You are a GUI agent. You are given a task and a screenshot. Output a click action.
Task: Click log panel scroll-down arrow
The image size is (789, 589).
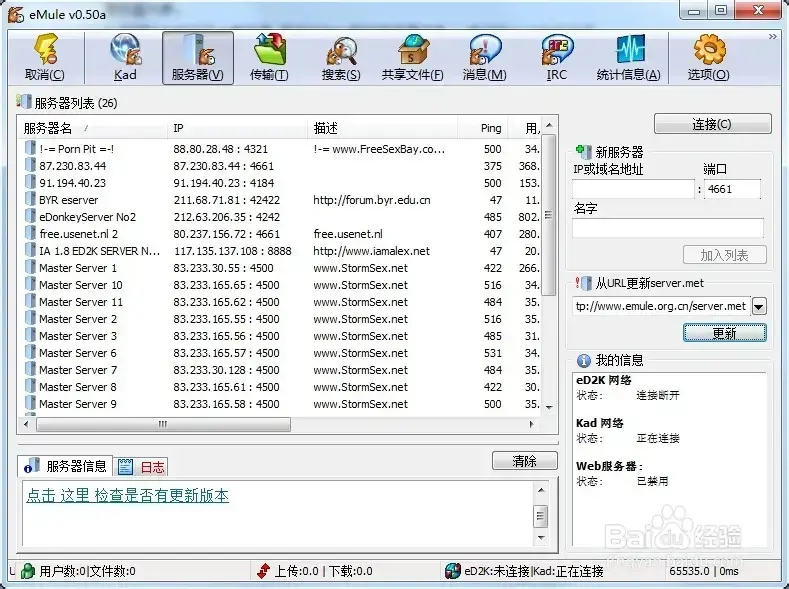[x=541, y=538]
